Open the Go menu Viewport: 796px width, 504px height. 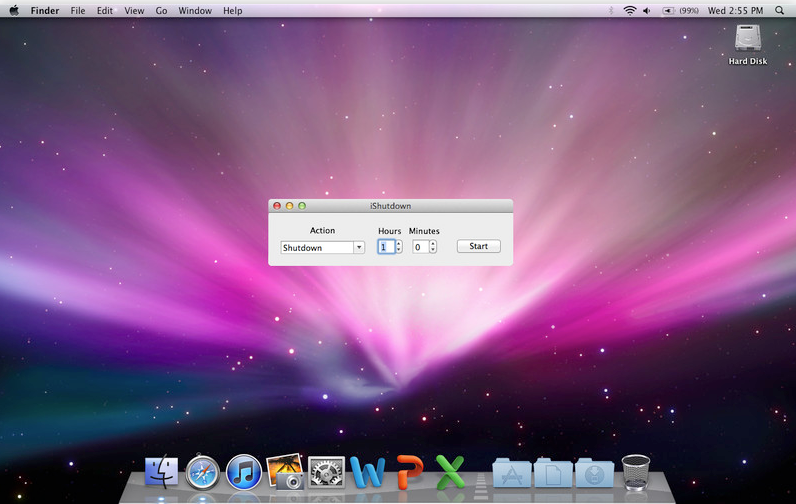coord(161,10)
